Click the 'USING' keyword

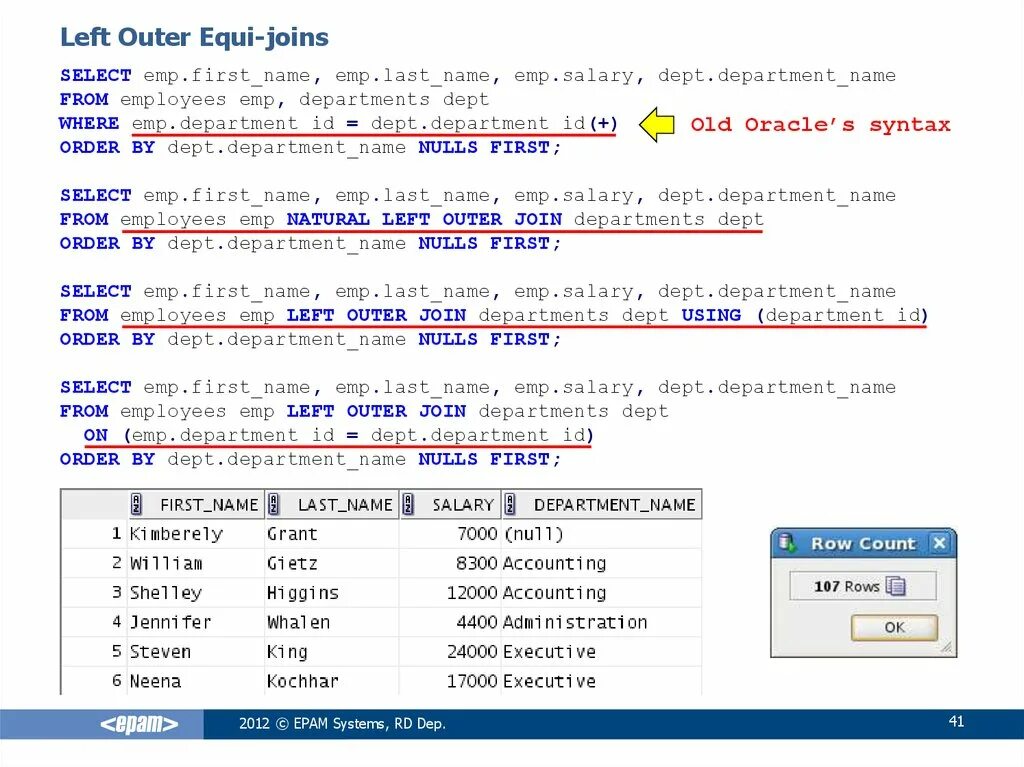tap(711, 315)
